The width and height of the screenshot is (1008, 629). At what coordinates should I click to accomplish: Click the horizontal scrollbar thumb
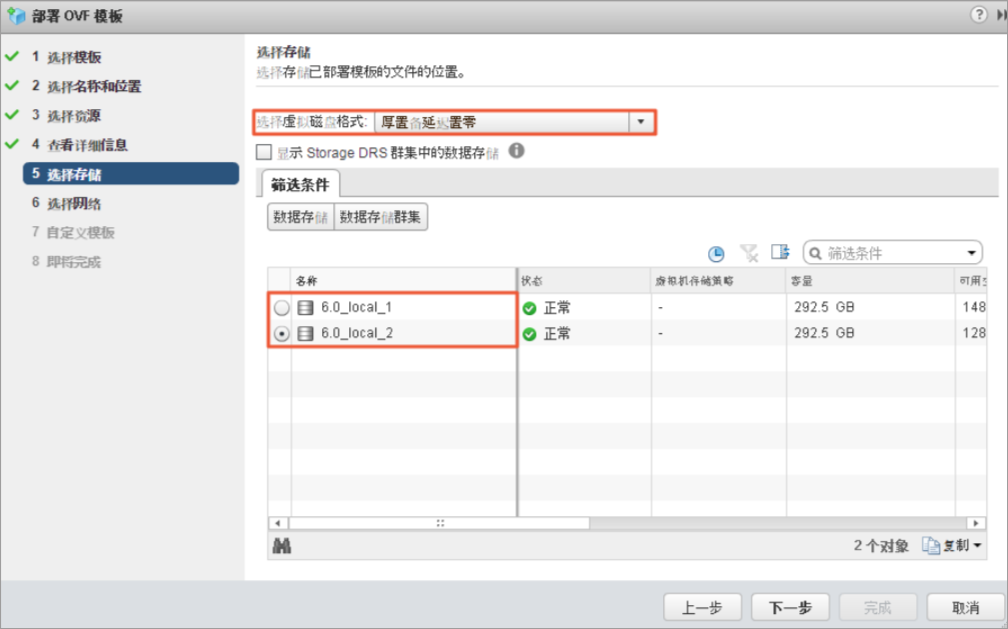pyautogui.click(x=439, y=523)
